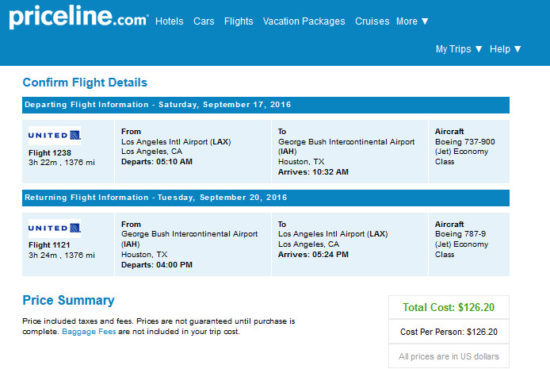Click the Confirm Flight Details heading
Screen dimensions: 550x369
85,82
